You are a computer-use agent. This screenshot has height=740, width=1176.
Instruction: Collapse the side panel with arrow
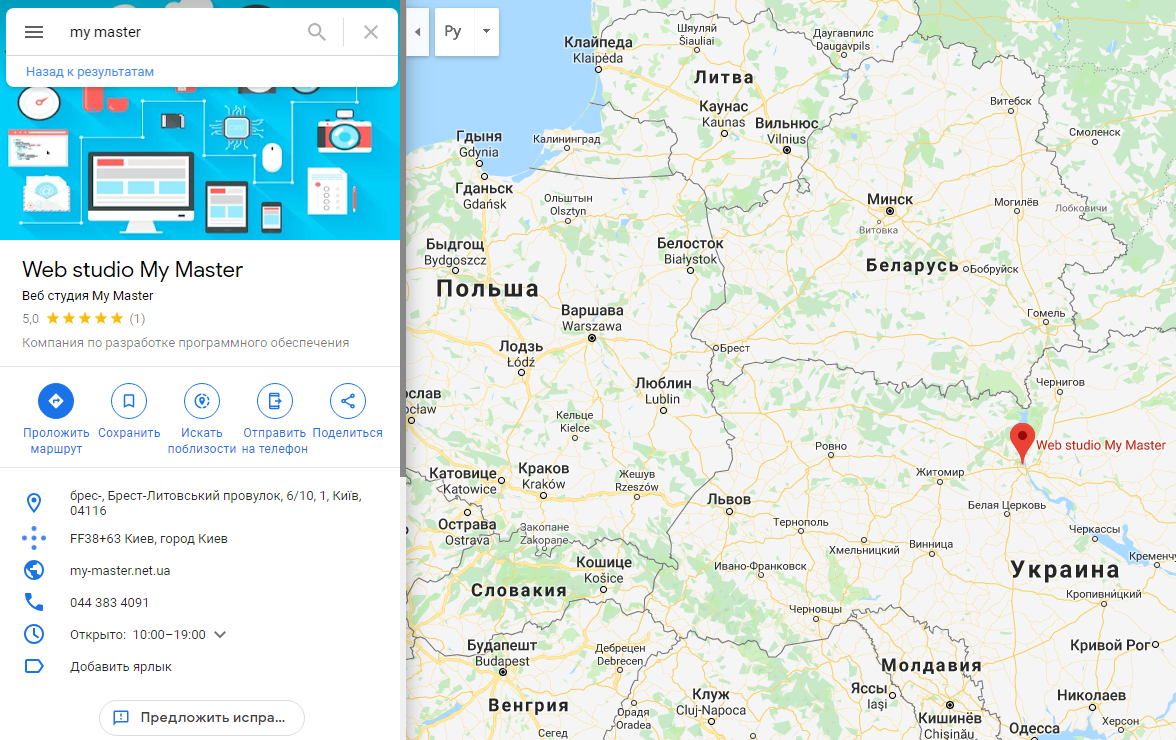click(418, 31)
